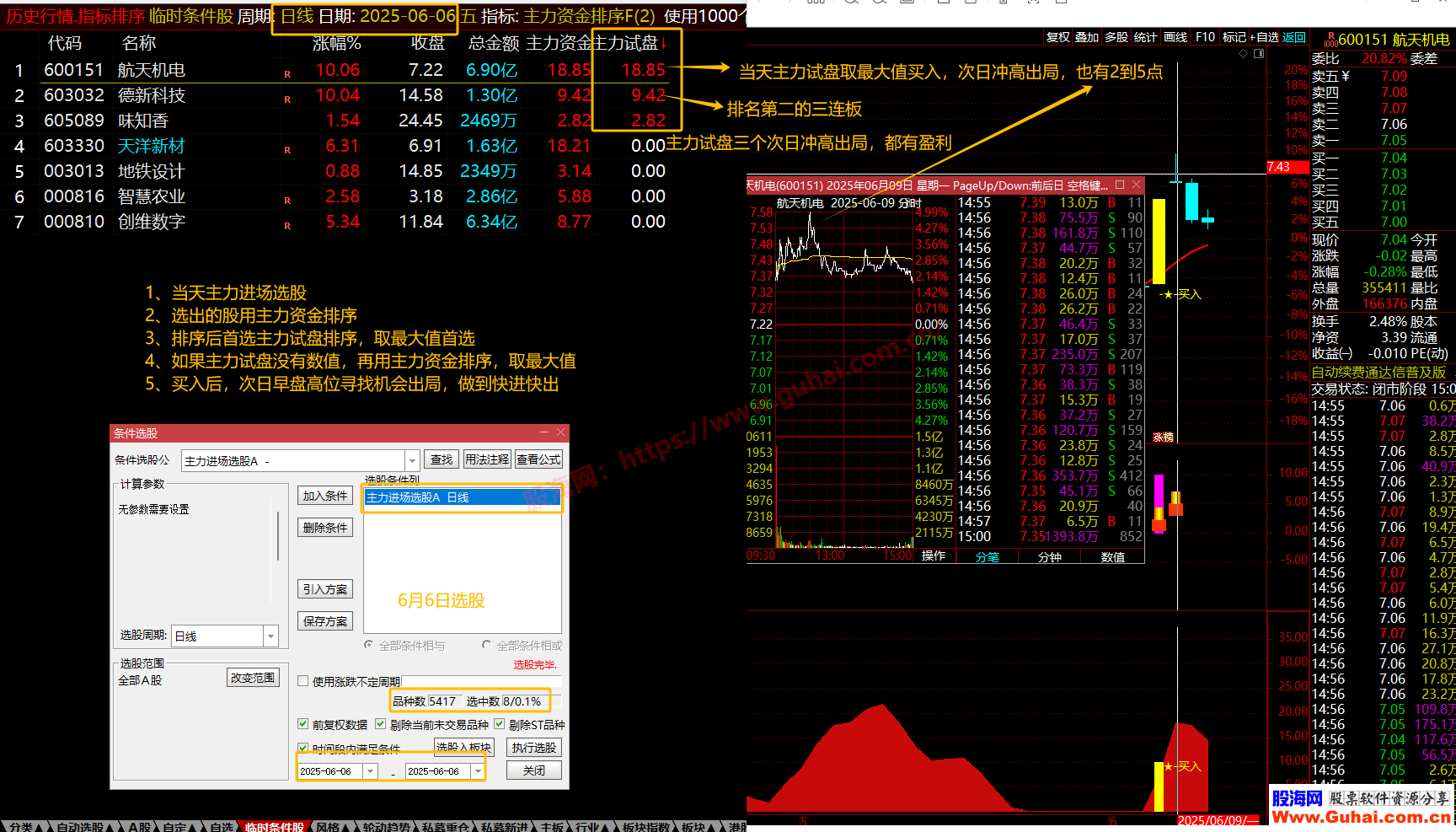Click the 保存方案 button
This screenshot has width=1456, height=832.
click(325, 621)
